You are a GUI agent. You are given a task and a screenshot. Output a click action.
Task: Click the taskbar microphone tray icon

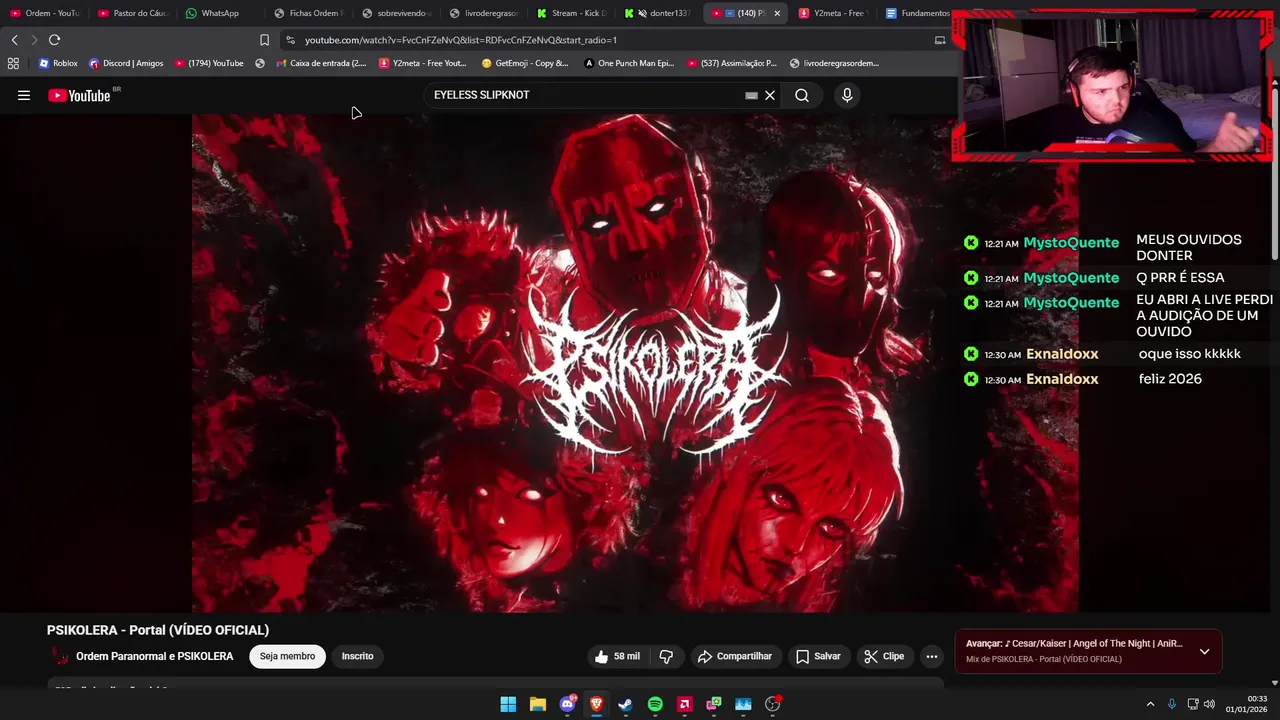[x=1172, y=704]
